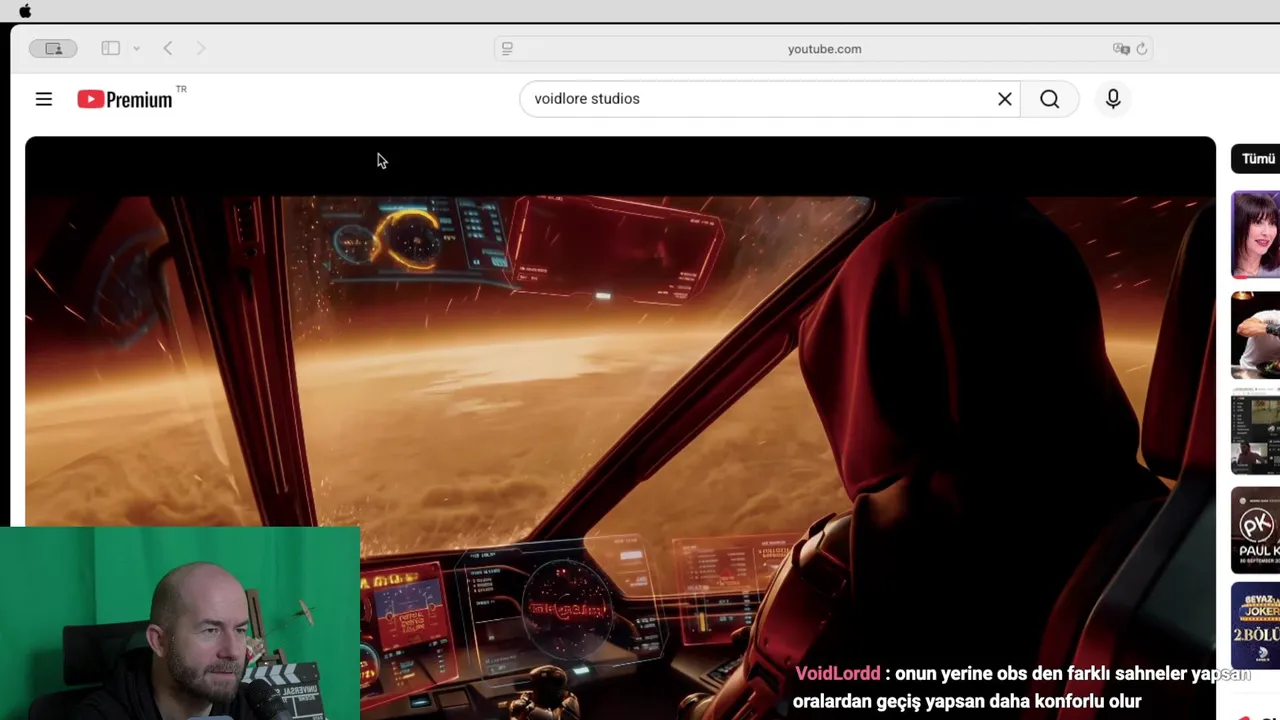Open second suggested video with man in white shirt
The height and width of the screenshot is (720, 1280).
[1256, 335]
